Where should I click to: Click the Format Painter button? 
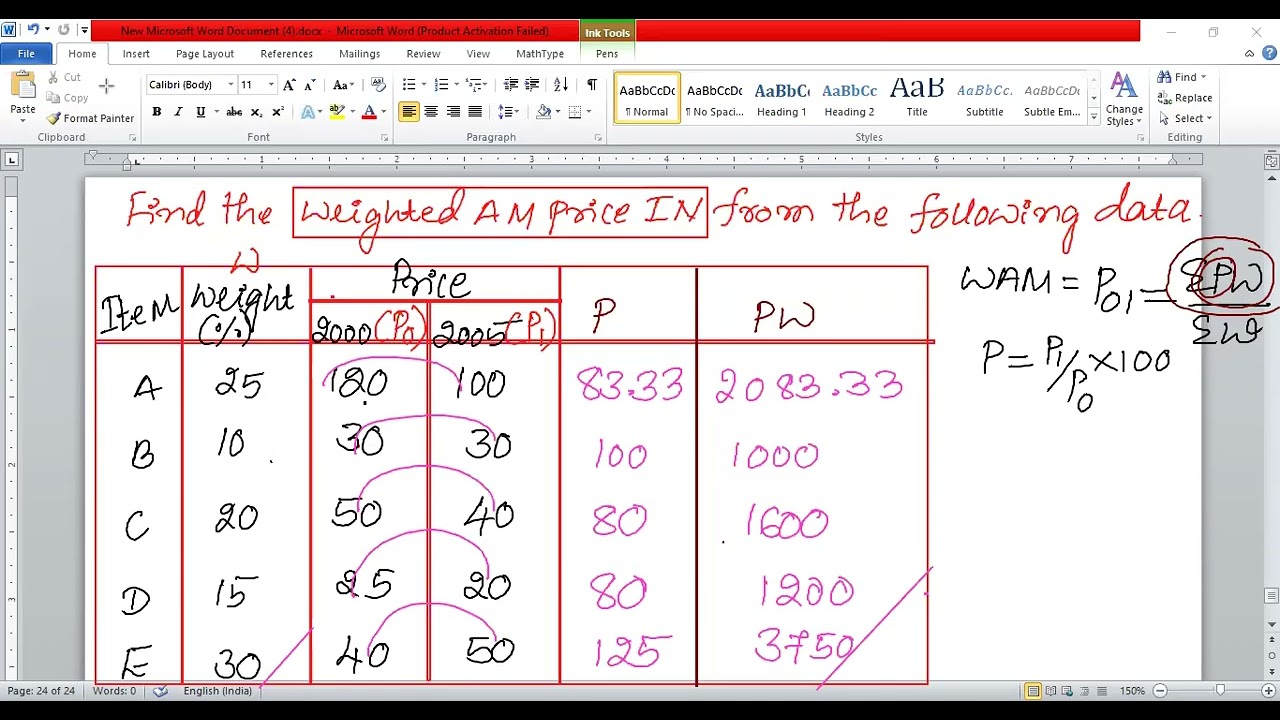(90, 118)
